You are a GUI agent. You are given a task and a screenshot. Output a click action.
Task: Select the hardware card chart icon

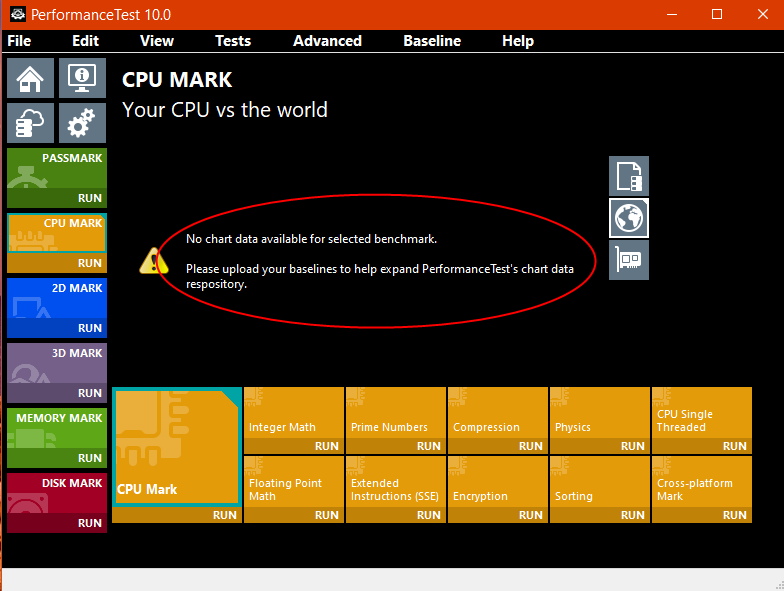[629, 260]
